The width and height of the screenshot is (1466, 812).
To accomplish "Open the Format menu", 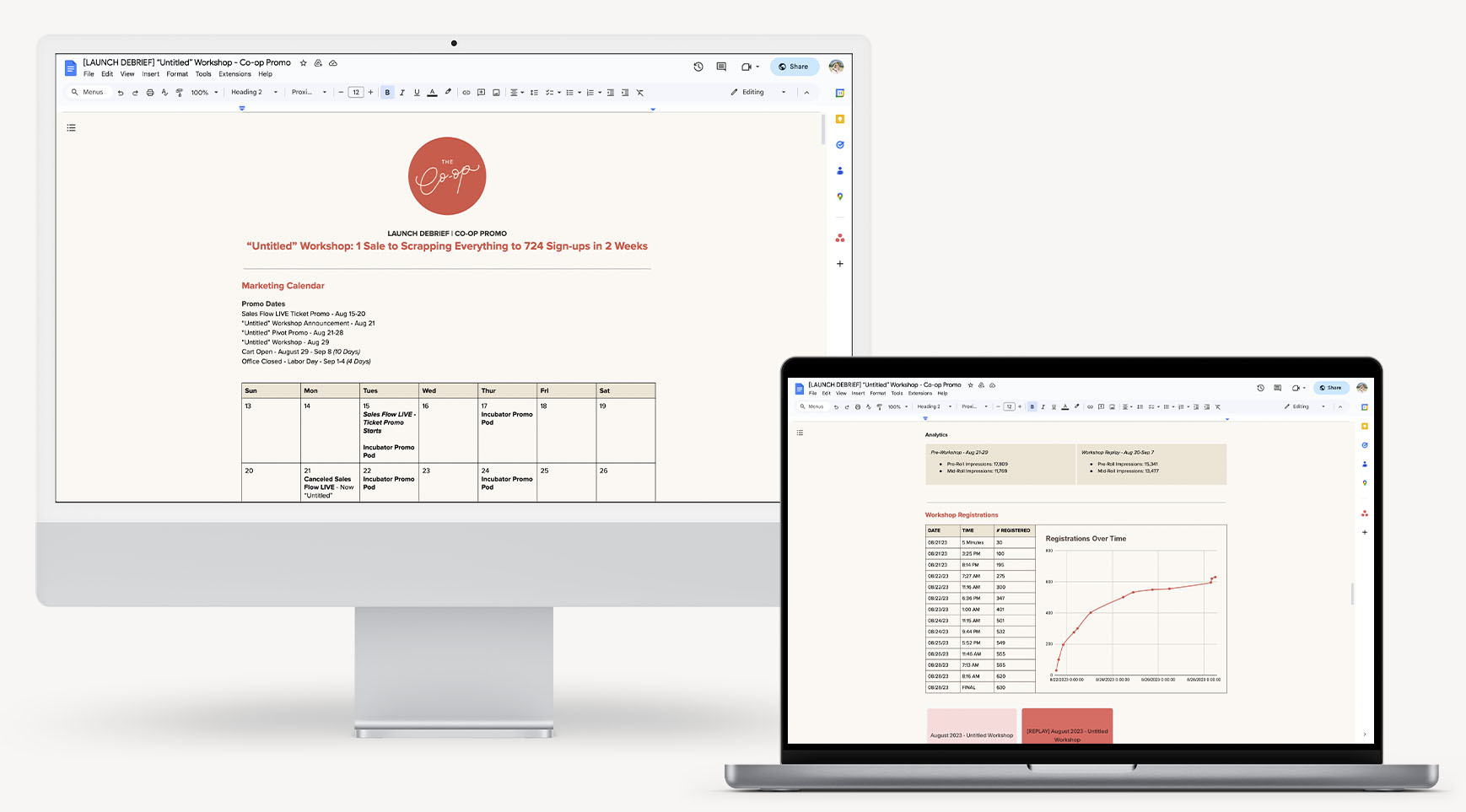I will [x=177, y=74].
